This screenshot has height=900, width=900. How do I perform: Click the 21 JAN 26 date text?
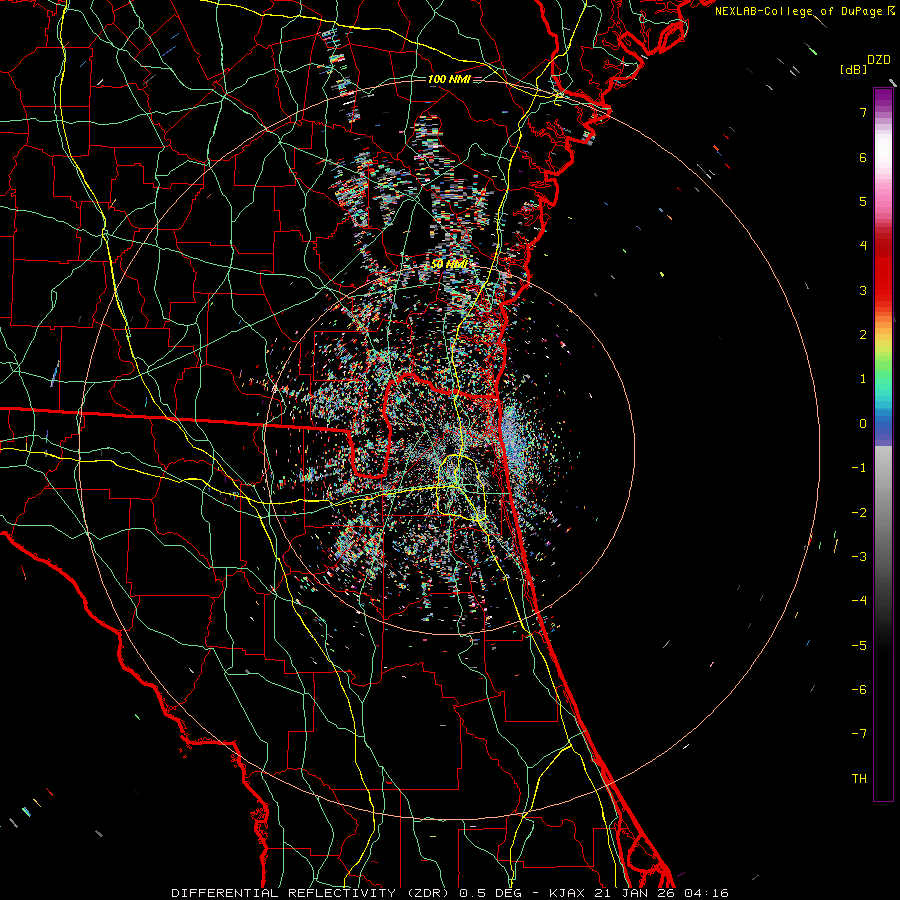tap(635, 893)
